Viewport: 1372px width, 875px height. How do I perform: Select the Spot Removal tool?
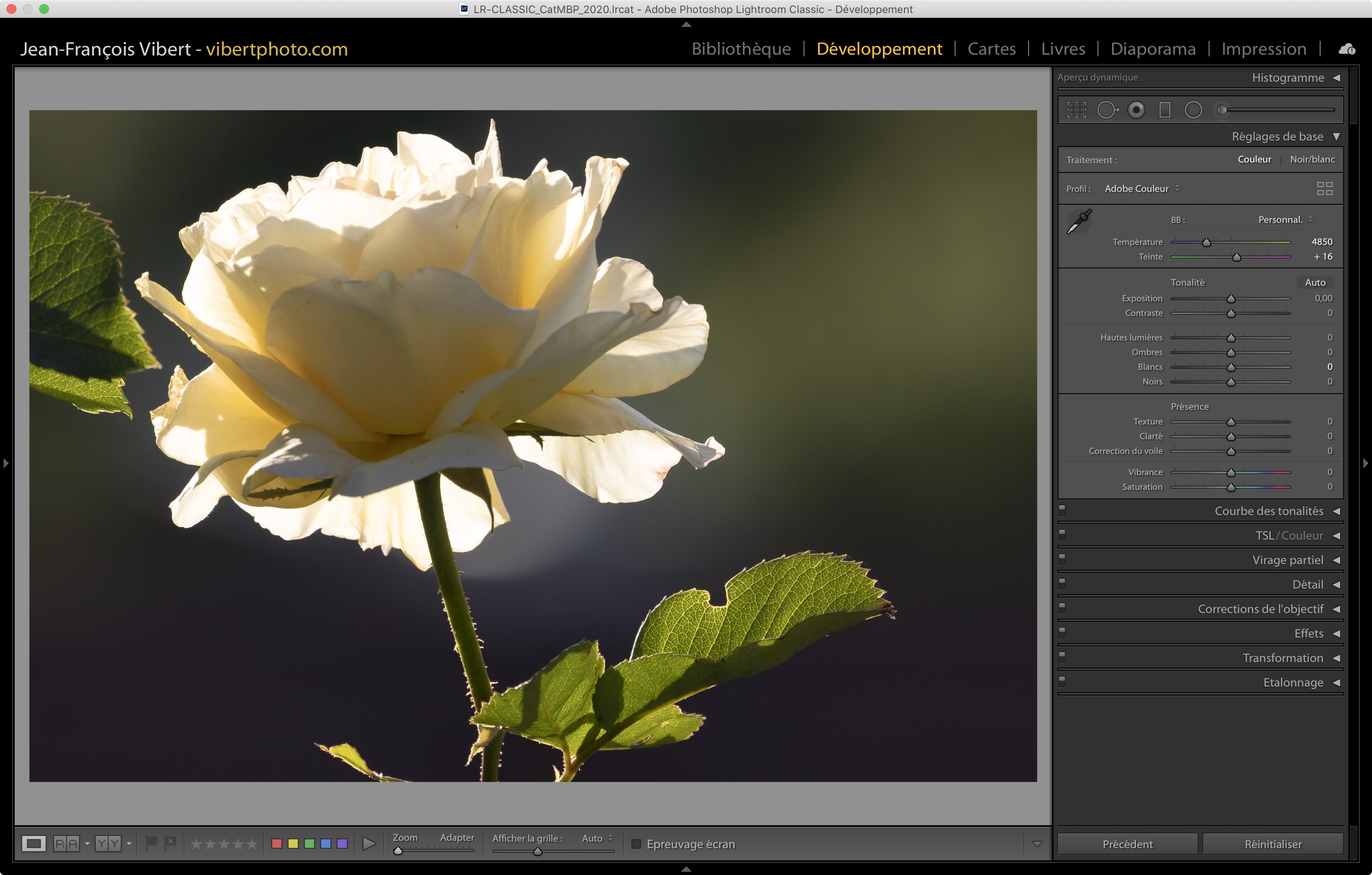pyautogui.click(x=1107, y=110)
